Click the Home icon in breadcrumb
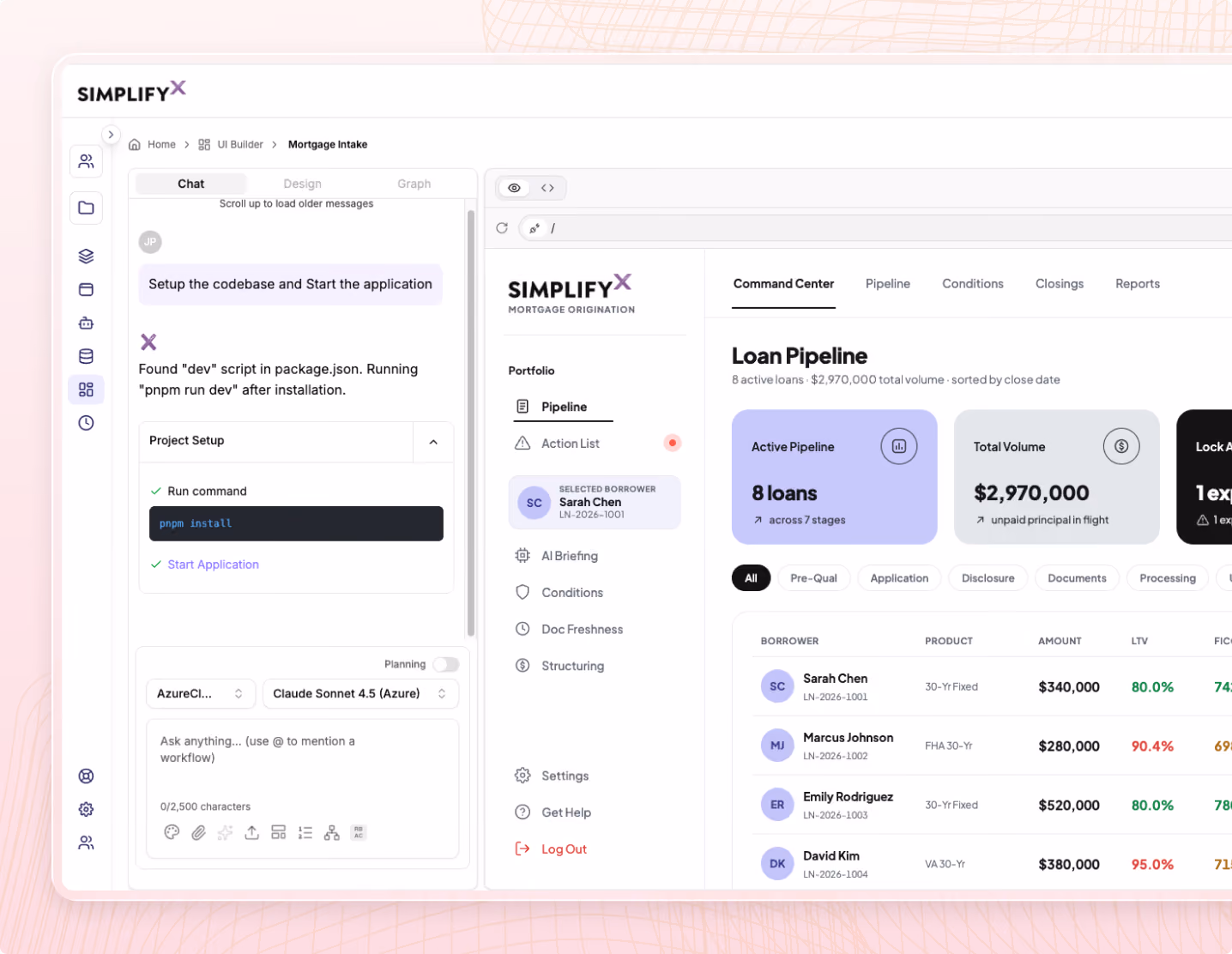 click(135, 145)
